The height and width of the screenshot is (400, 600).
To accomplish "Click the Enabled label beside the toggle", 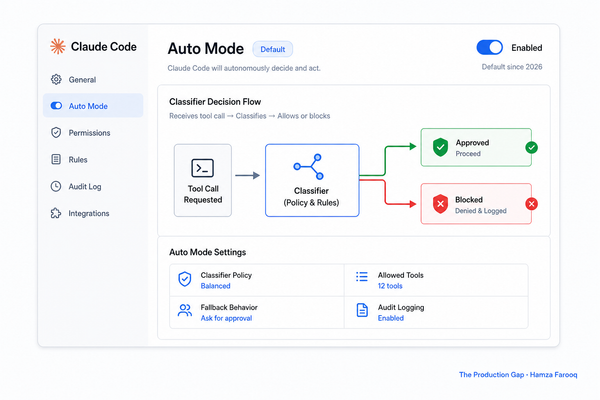I will tap(527, 48).
